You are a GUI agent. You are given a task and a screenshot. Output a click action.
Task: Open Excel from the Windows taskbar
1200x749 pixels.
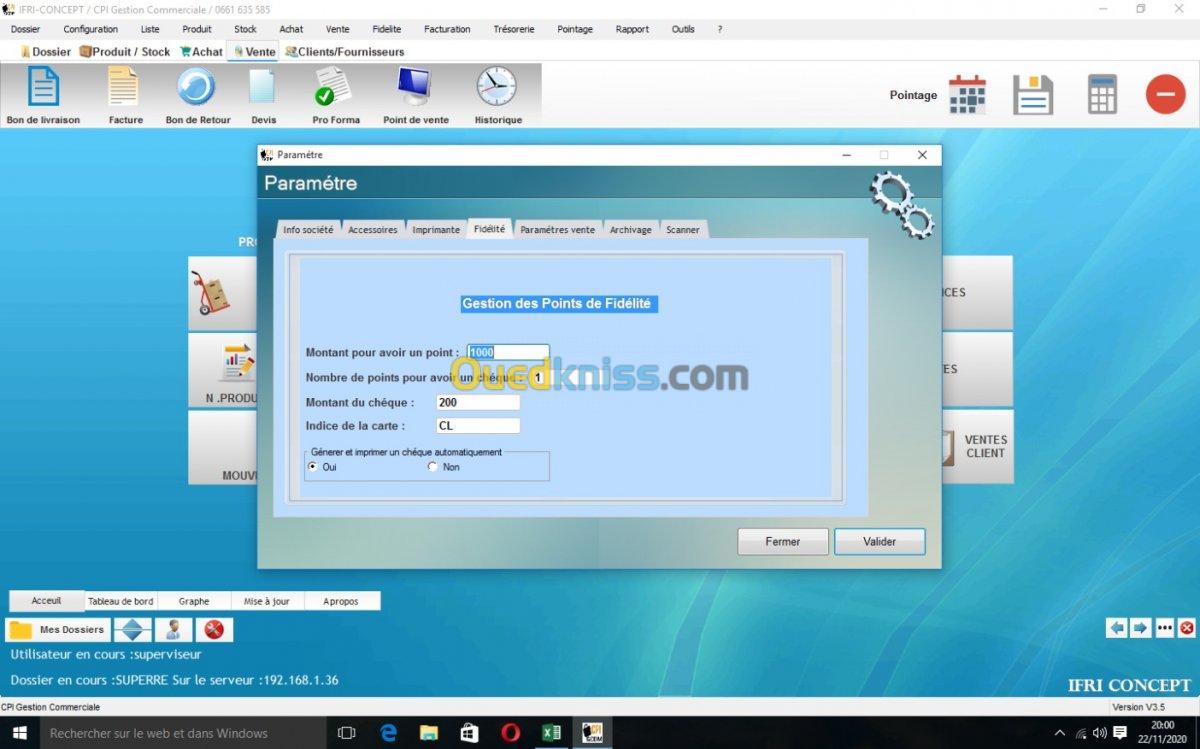551,733
